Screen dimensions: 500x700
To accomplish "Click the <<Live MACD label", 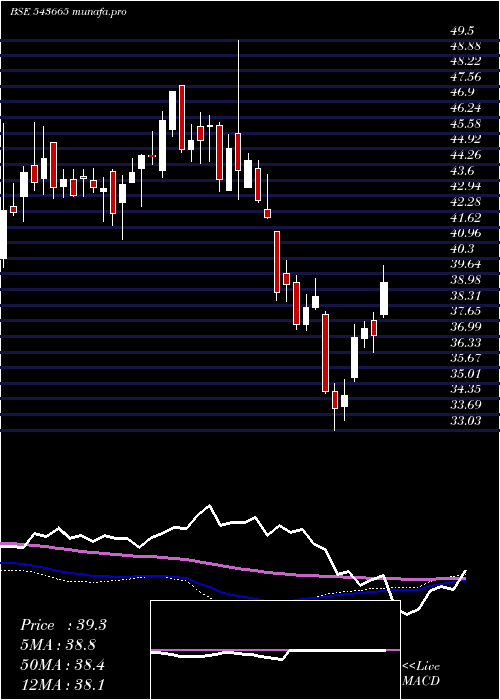I will tap(421, 674).
